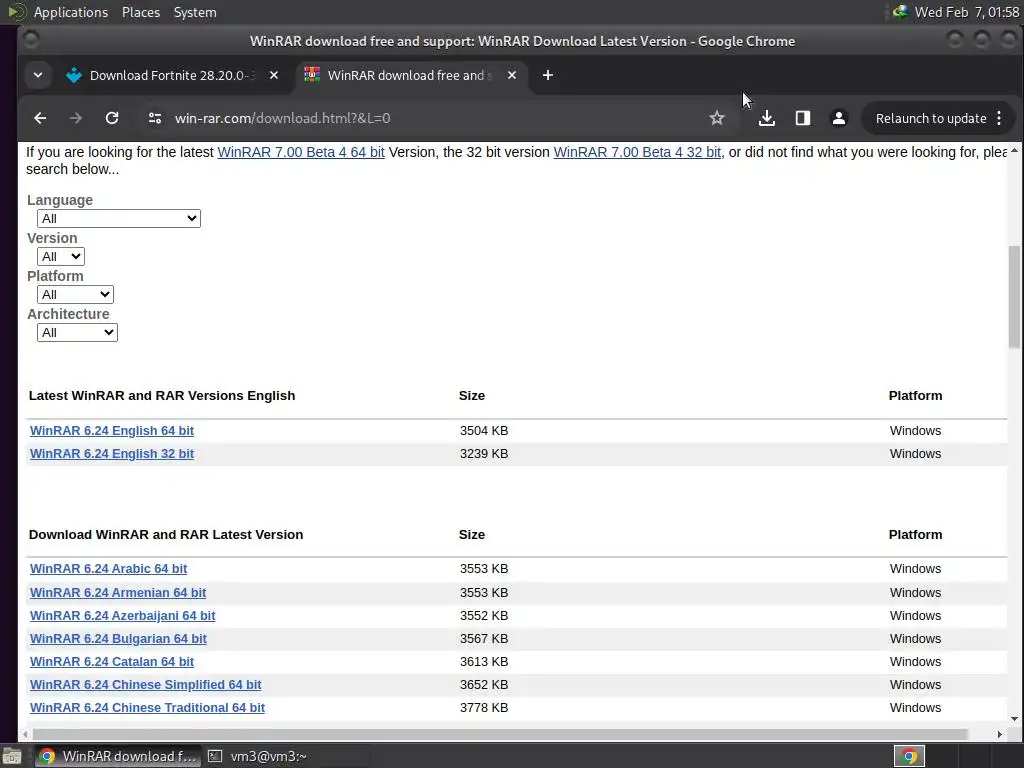This screenshot has height=768, width=1024.
Task: Open the Platform dropdown
Action: (75, 294)
